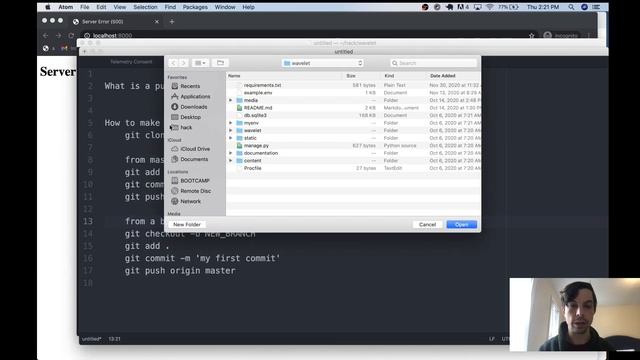Open the view mode selector in dialog
The image size is (640, 360).
pos(200,63)
